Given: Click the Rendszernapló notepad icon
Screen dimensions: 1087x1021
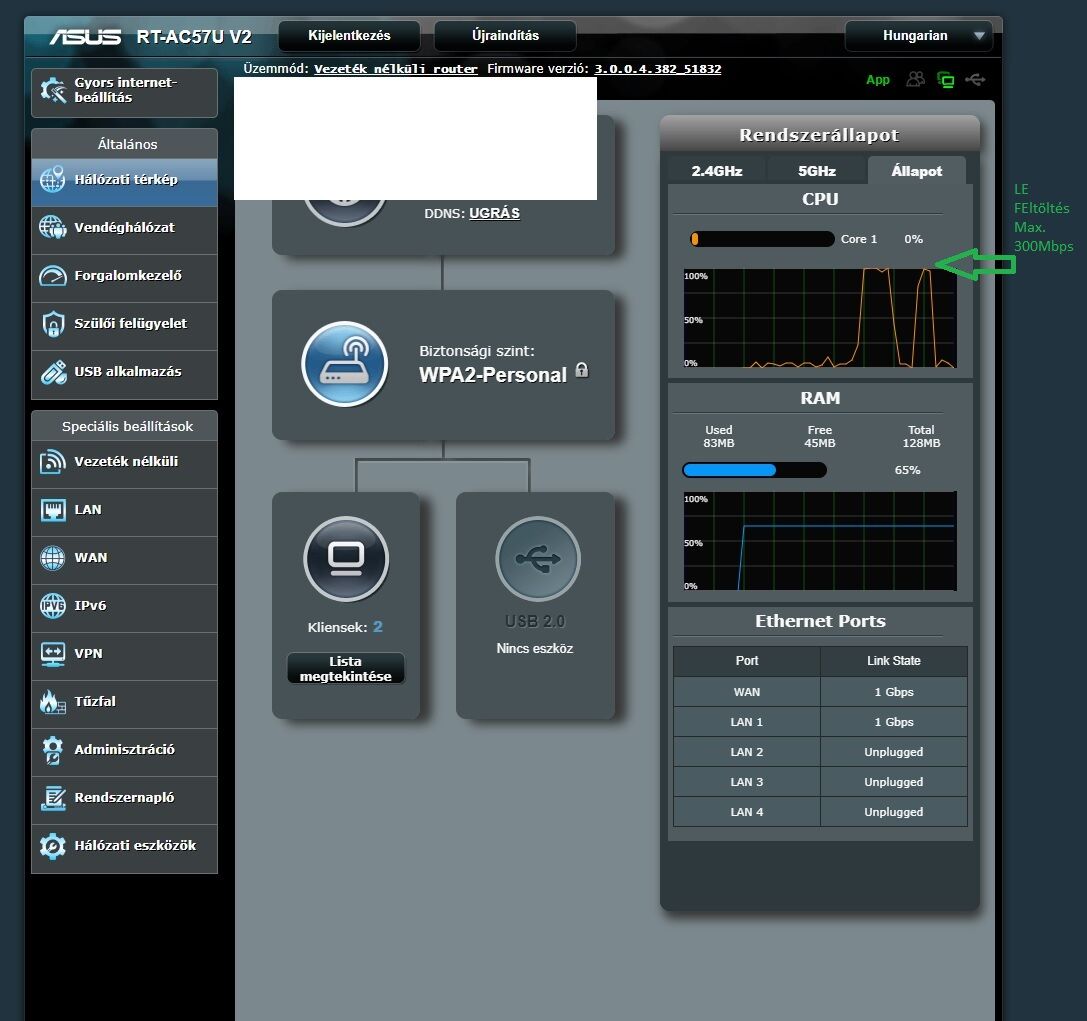Looking at the screenshot, I should click(53, 798).
